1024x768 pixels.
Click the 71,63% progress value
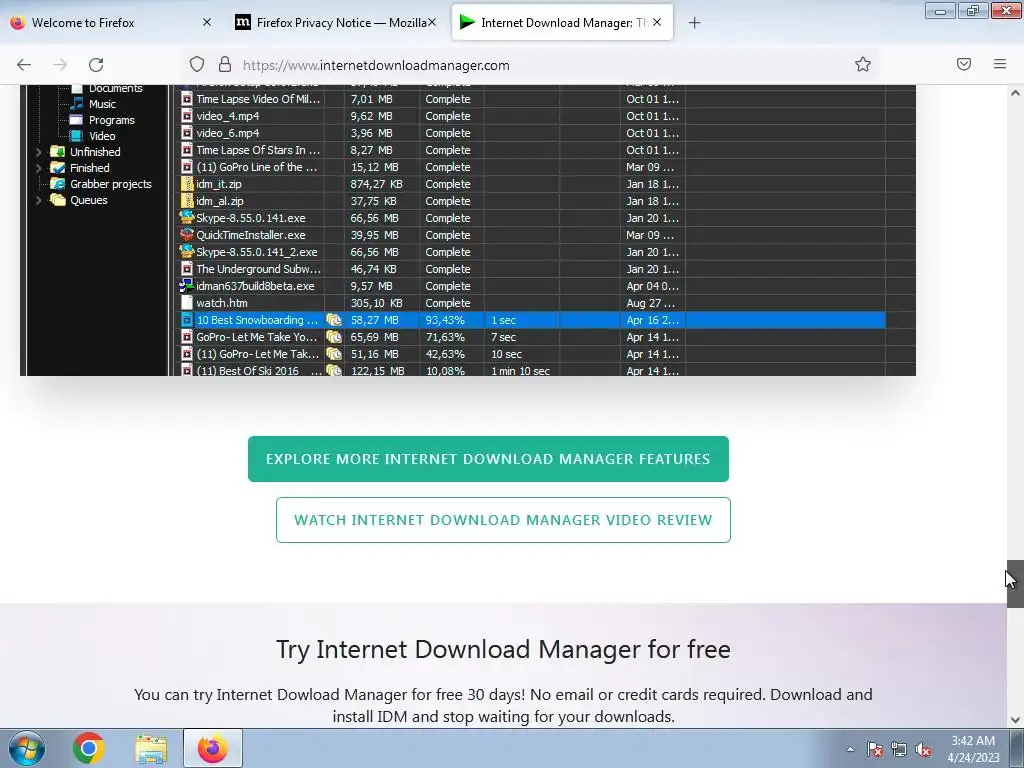(x=445, y=337)
